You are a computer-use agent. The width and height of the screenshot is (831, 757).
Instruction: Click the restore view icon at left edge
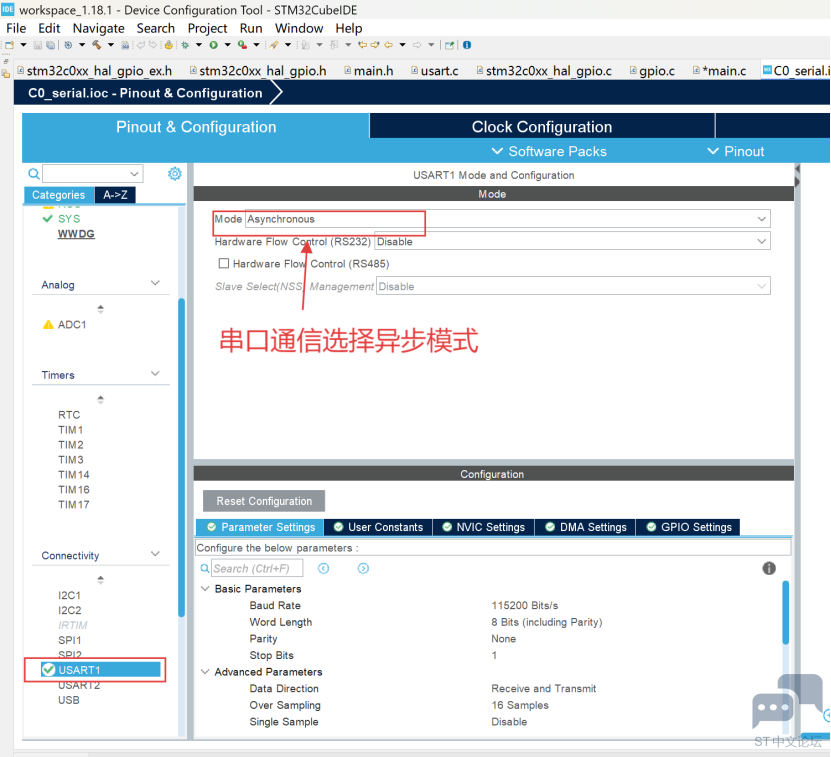click(6, 61)
